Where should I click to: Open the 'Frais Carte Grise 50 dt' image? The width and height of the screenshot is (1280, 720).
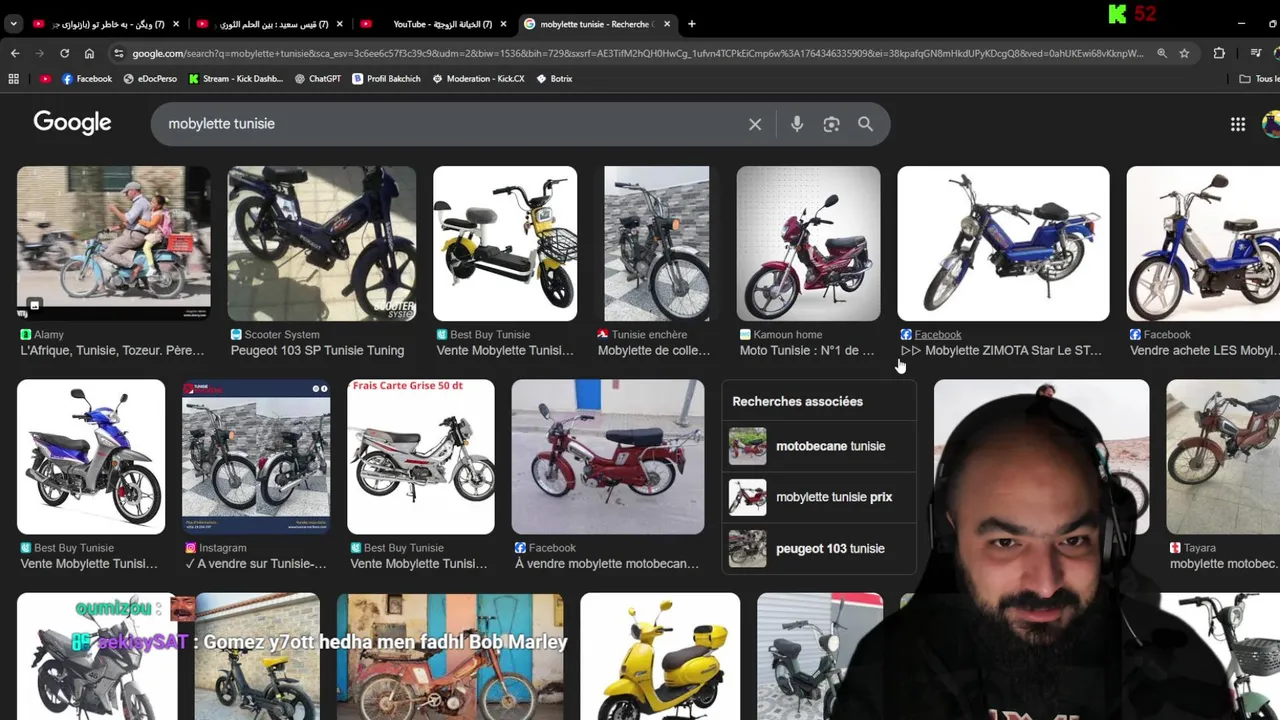[x=421, y=456]
